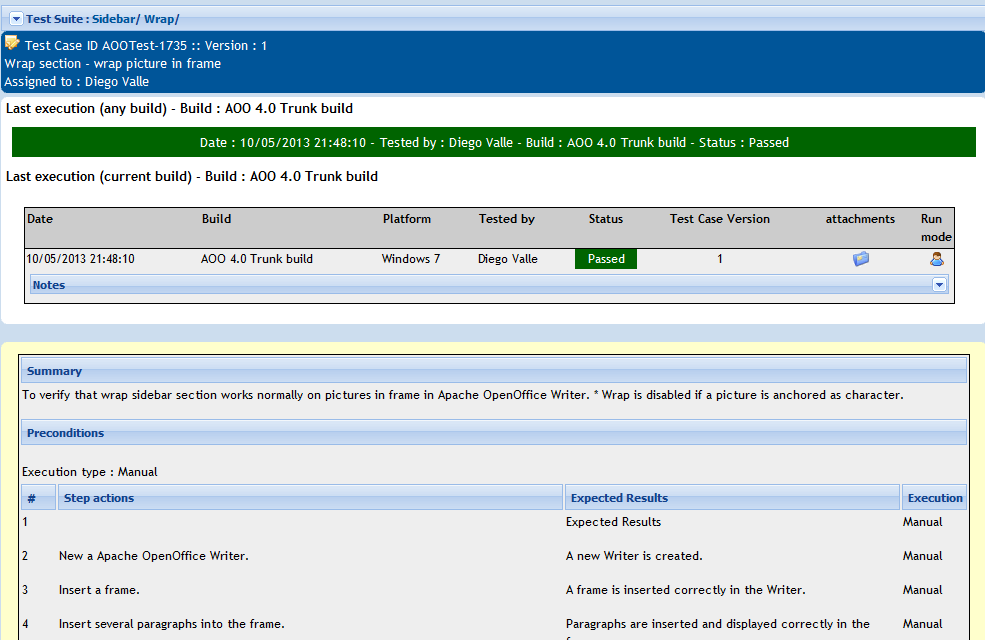Image resolution: width=985 pixels, height=640 pixels.
Task: Click the Preconditions section header
Action: point(494,433)
